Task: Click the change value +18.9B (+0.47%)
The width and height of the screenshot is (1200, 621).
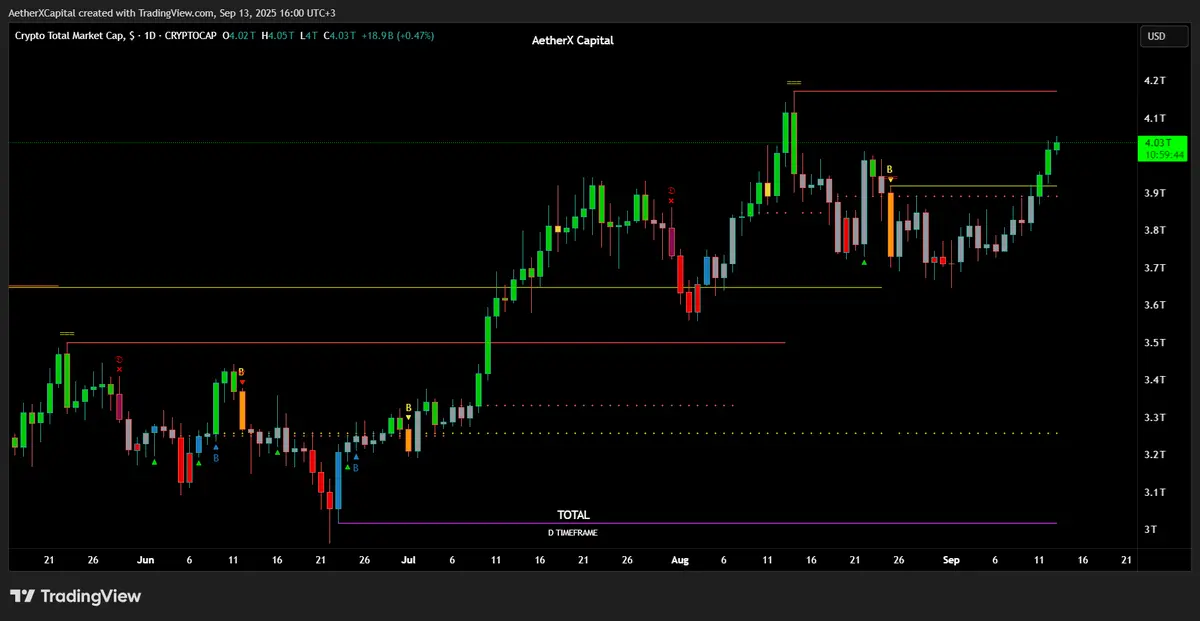Action: click(x=398, y=36)
